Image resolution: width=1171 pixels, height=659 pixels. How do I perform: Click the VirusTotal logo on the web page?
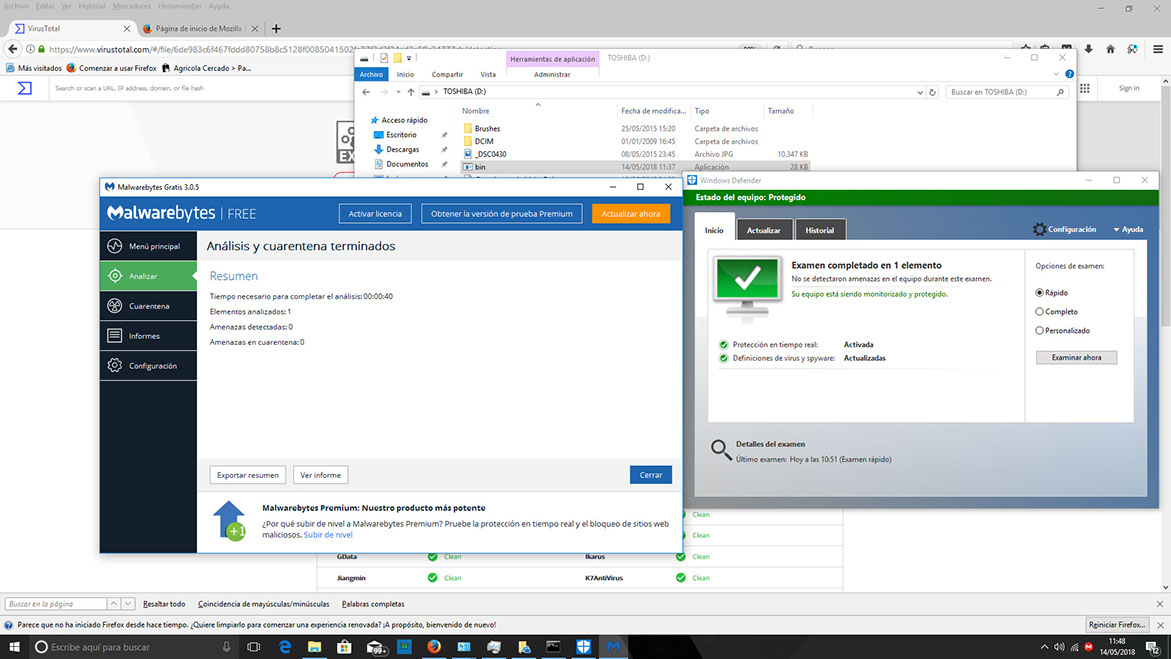tap(25, 88)
